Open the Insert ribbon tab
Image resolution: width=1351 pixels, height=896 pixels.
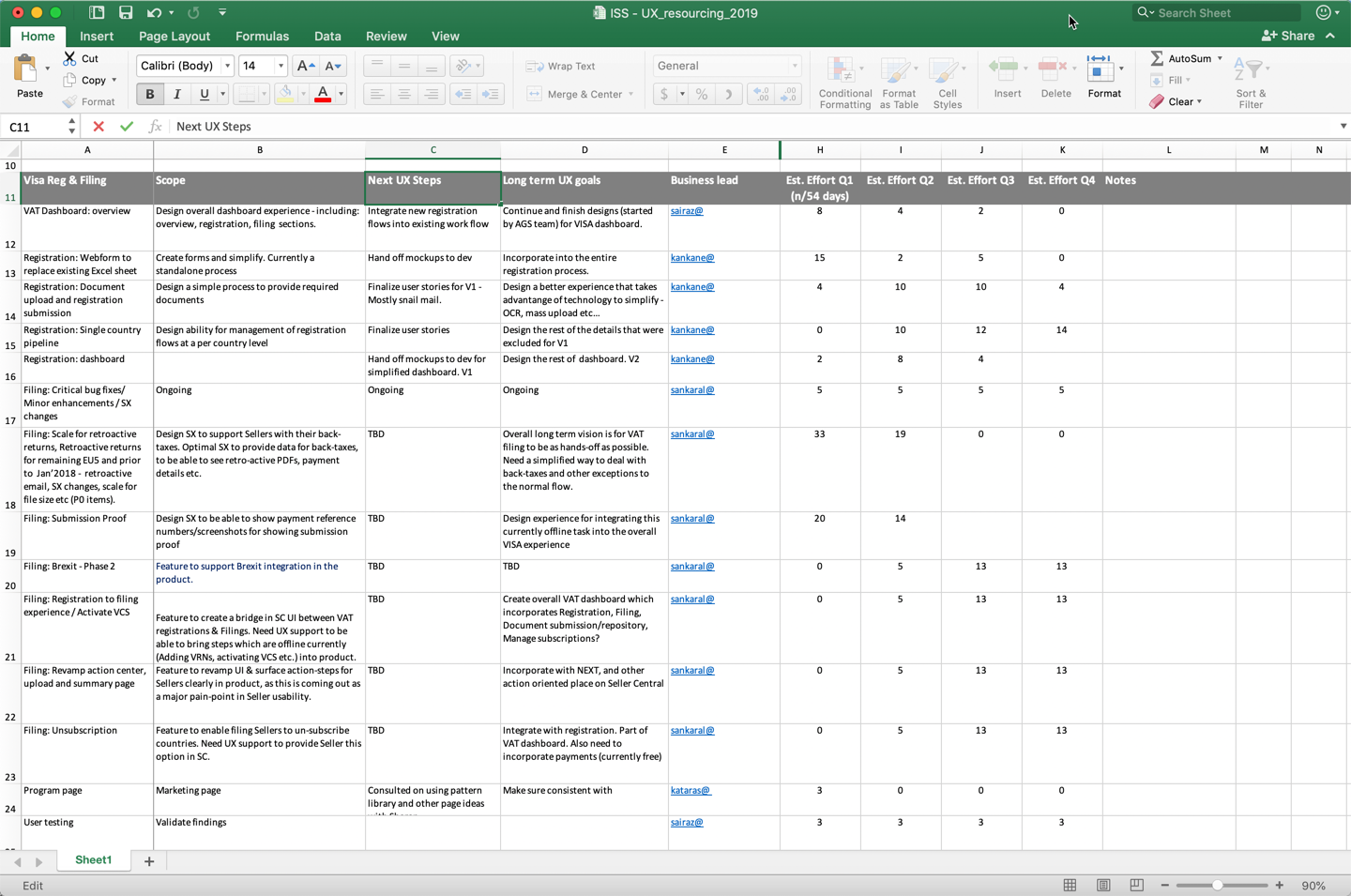tap(97, 37)
